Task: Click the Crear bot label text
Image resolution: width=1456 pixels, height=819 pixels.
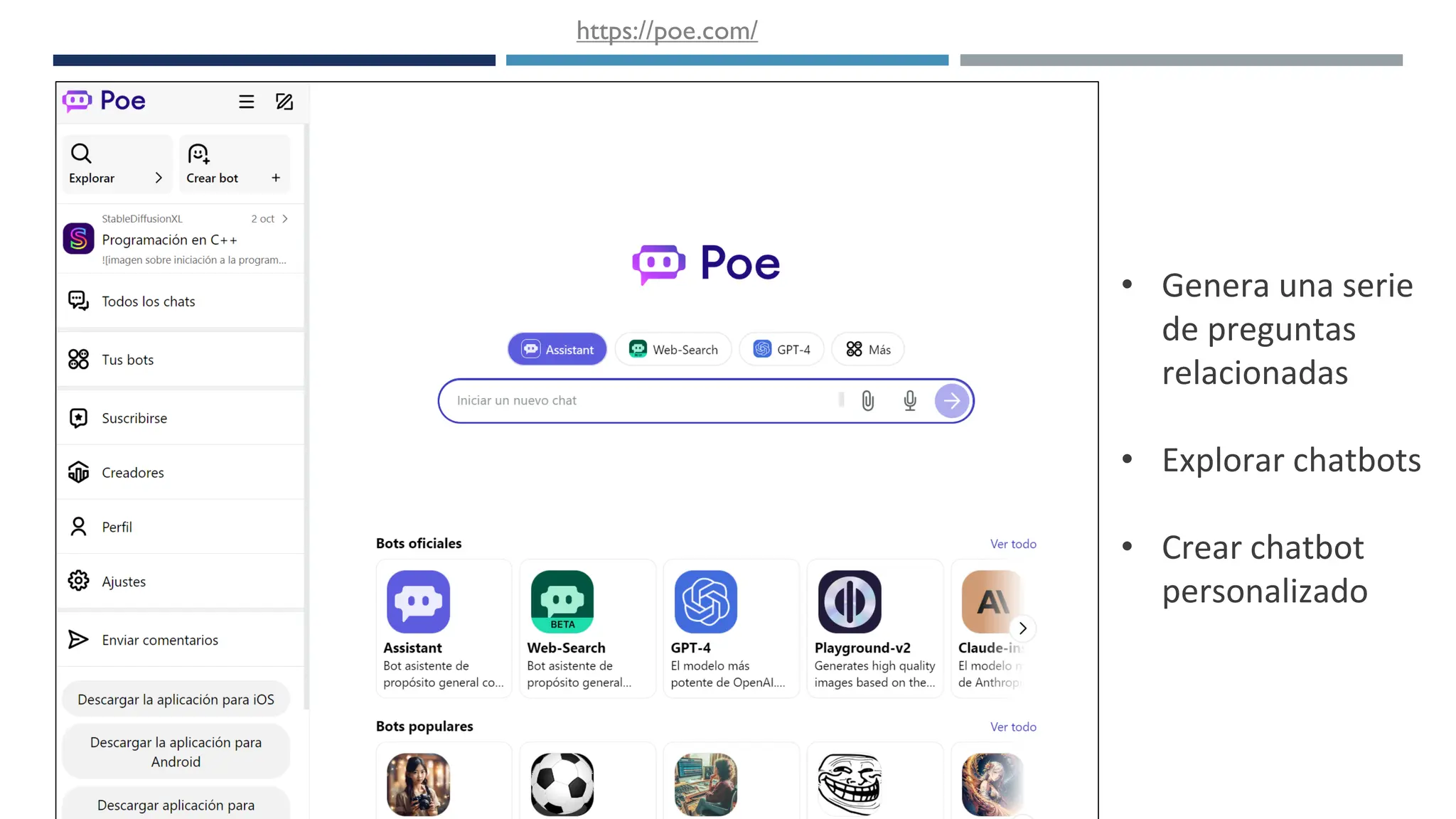Action: (x=212, y=178)
